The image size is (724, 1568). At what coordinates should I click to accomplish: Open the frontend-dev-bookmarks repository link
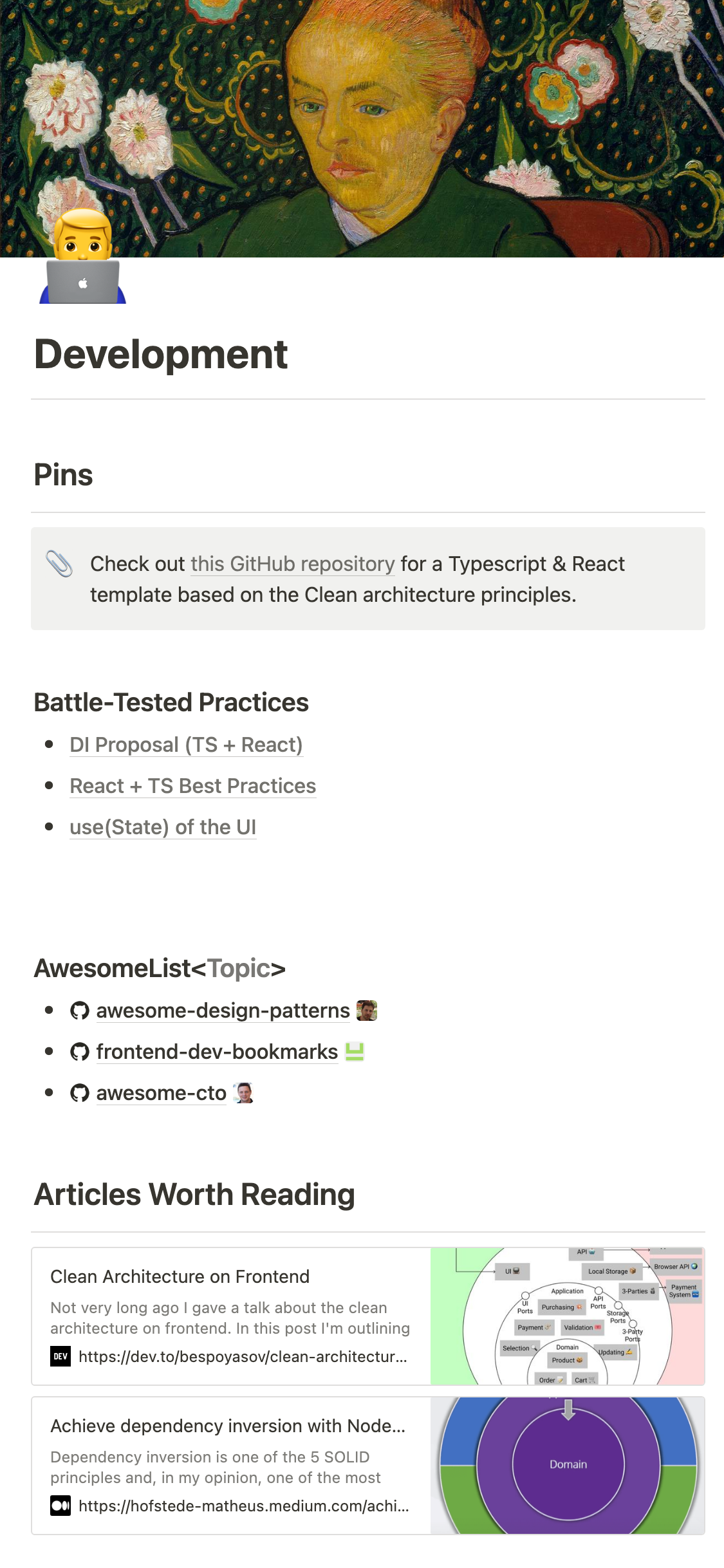217,1052
